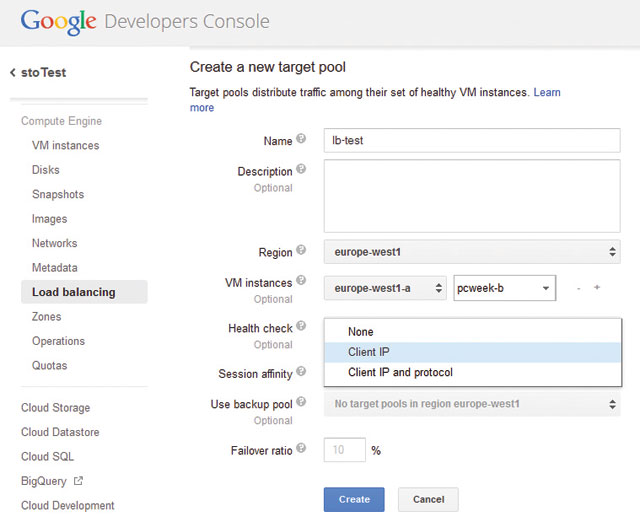Click the stoTest project name

[43, 73]
